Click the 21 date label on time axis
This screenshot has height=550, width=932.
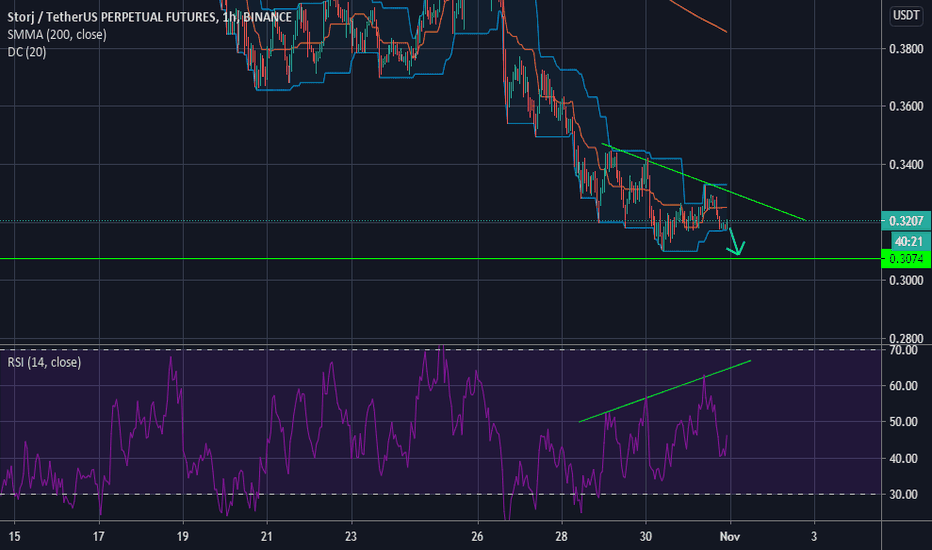click(x=267, y=536)
